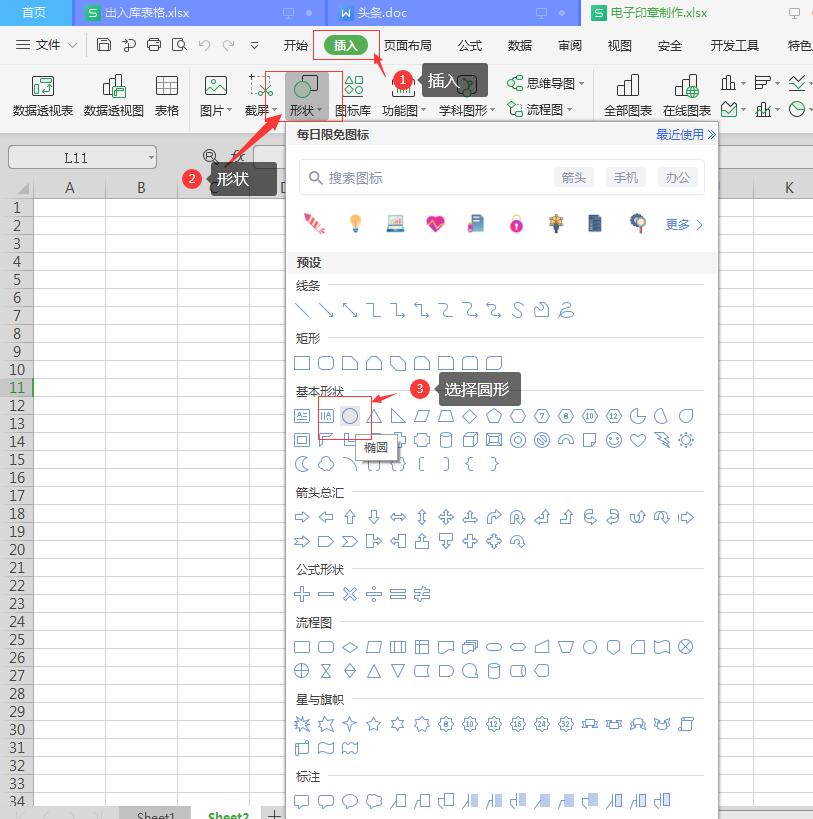813x819 pixels.
Task: Switch to the 页面布局 ribbon tab
Action: tap(408, 45)
